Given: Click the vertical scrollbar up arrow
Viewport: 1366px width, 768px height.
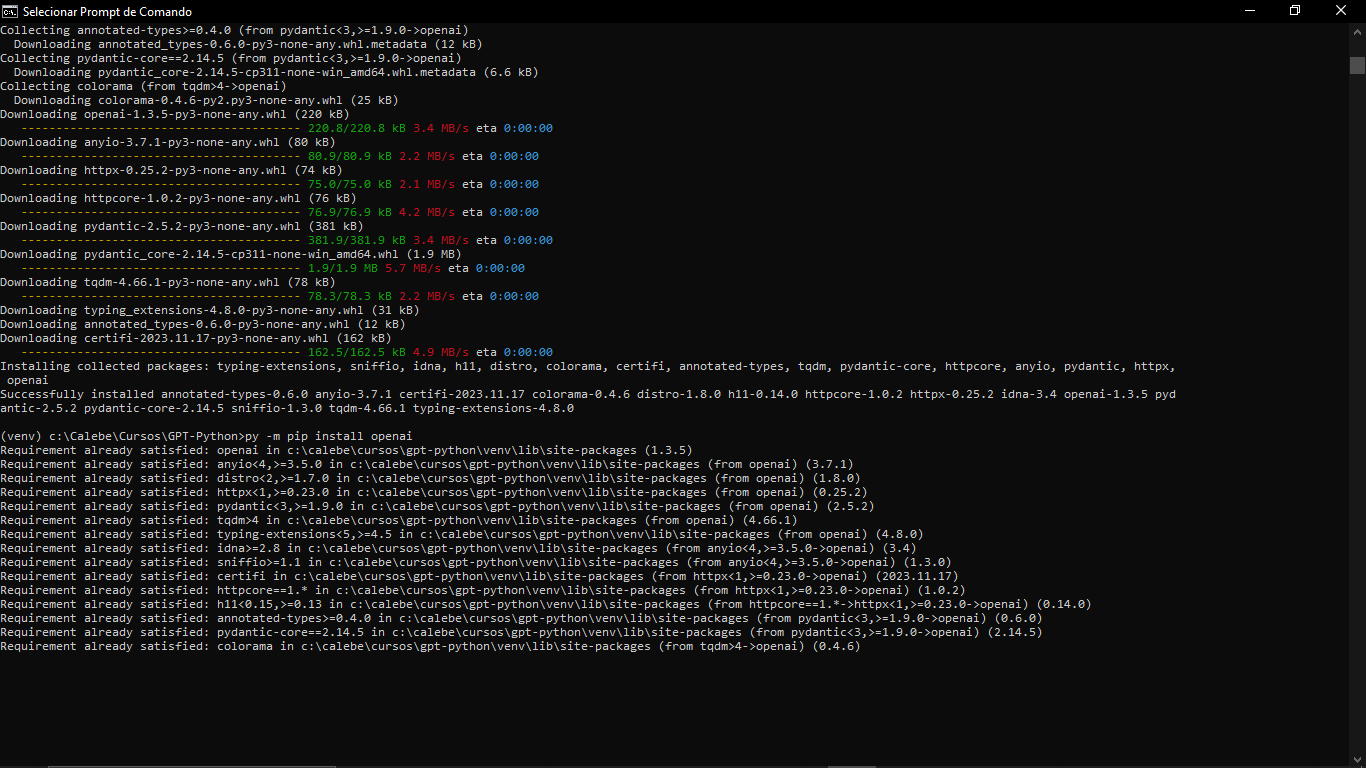Looking at the screenshot, I should pos(1357,31).
